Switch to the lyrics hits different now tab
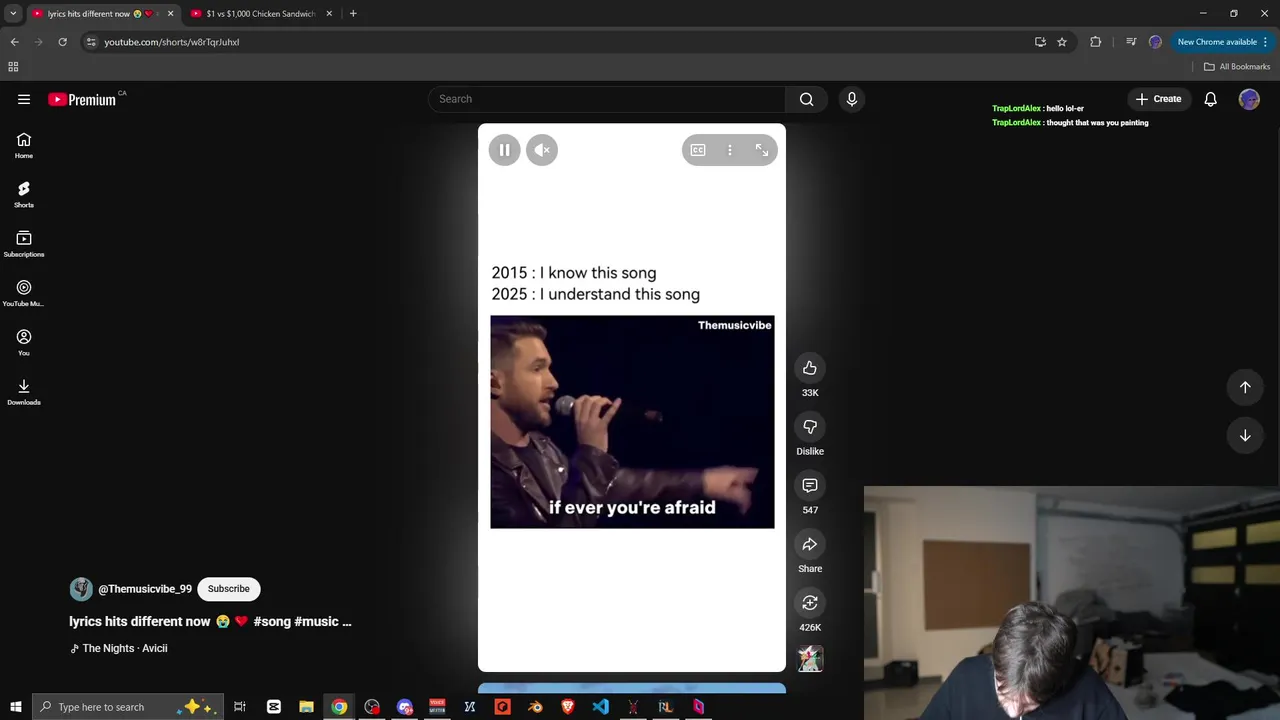 [x=95, y=14]
